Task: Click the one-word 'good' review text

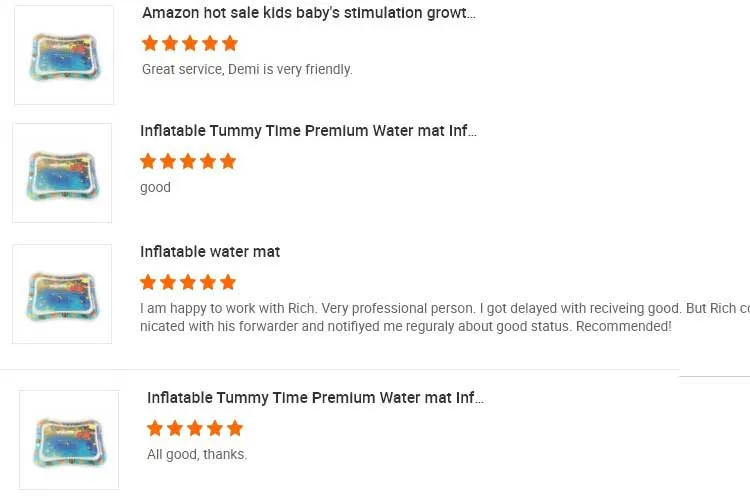Action: [155, 188]
